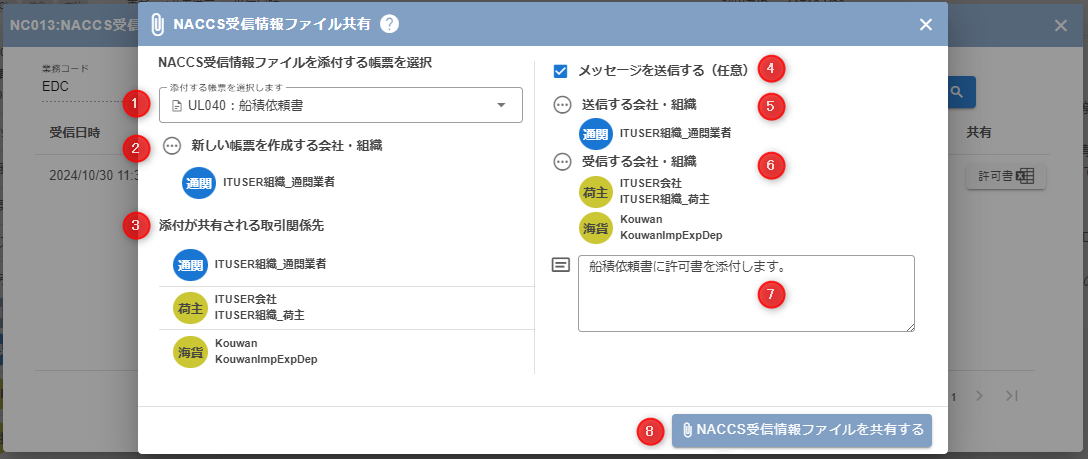Click the message text area containing 船積依頼書に許可書を添付します
Image resolution: width=1088 pixels, height=459 pixels.
746,293
